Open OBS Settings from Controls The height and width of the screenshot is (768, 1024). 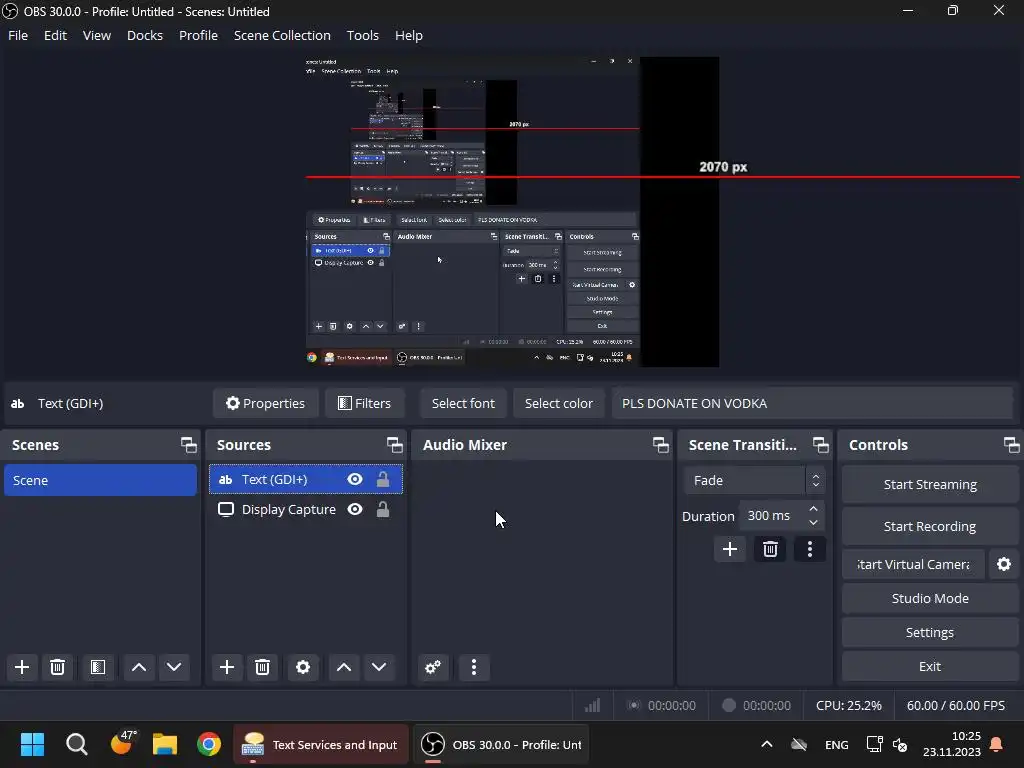click(930, 632)
